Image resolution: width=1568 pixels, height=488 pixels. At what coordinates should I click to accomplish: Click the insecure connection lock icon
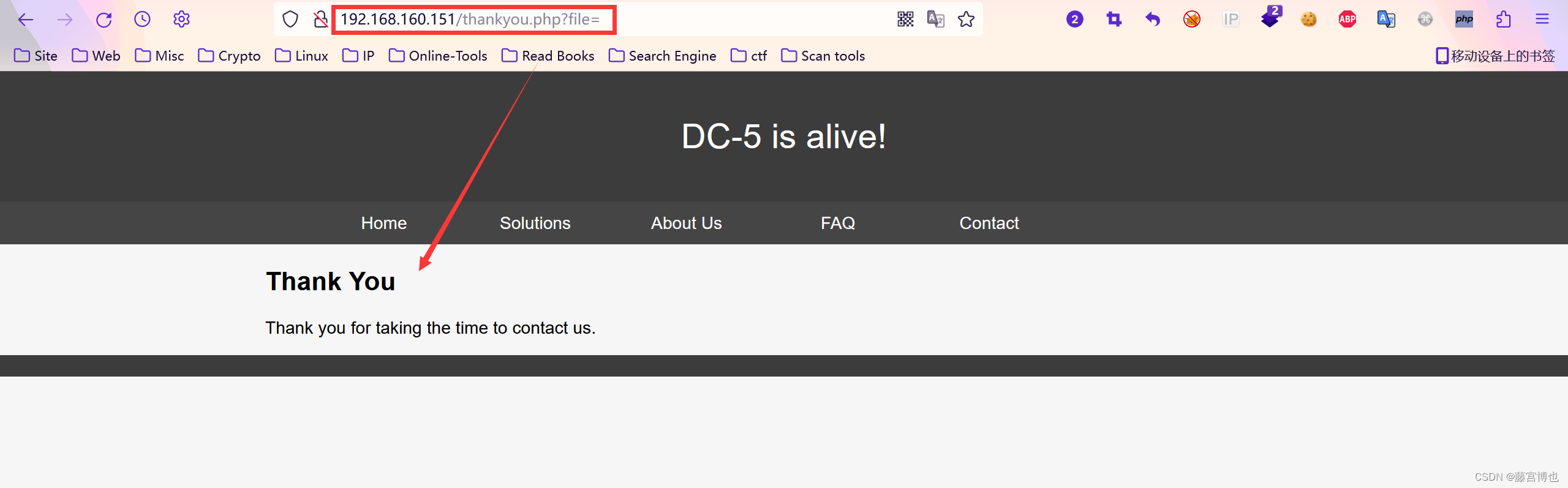pos(321,20)
